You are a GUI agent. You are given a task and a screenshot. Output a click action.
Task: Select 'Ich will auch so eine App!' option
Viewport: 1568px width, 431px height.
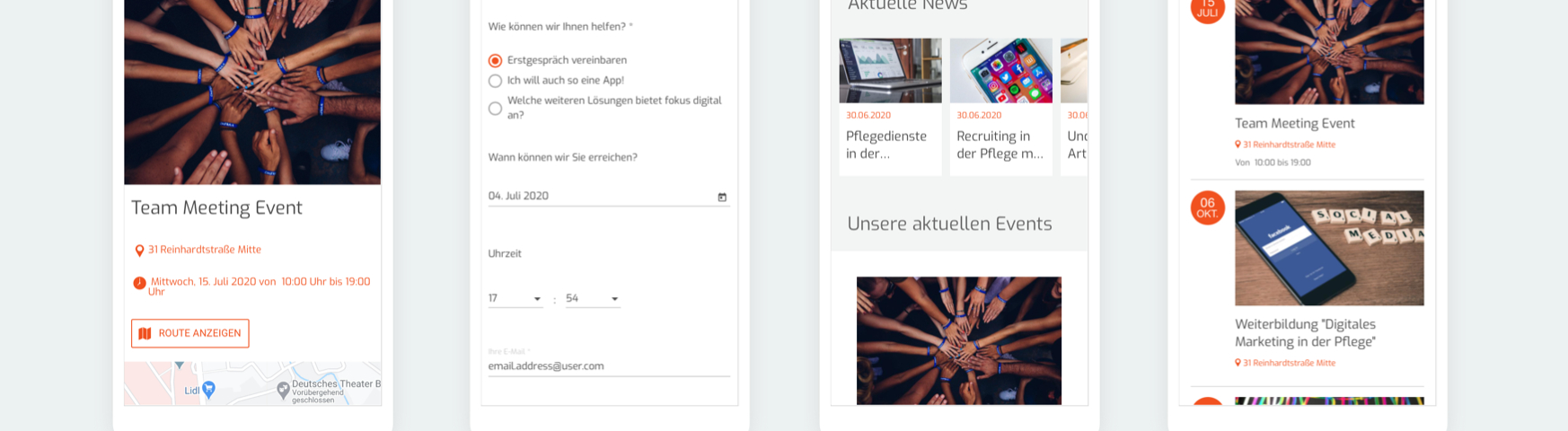tap(495, 81)
